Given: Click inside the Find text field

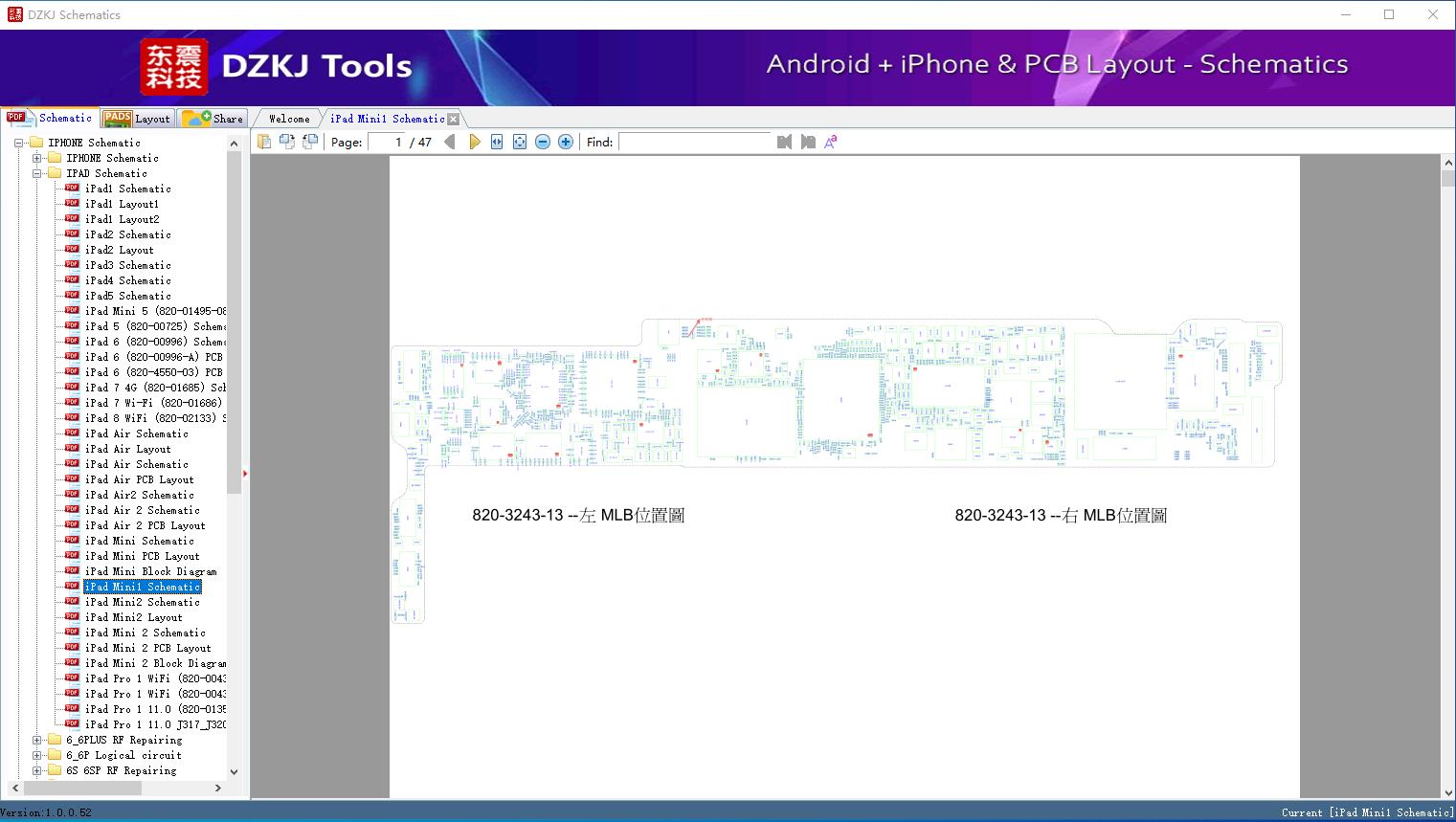Looking at the screenshot, I should click(696, 142).
